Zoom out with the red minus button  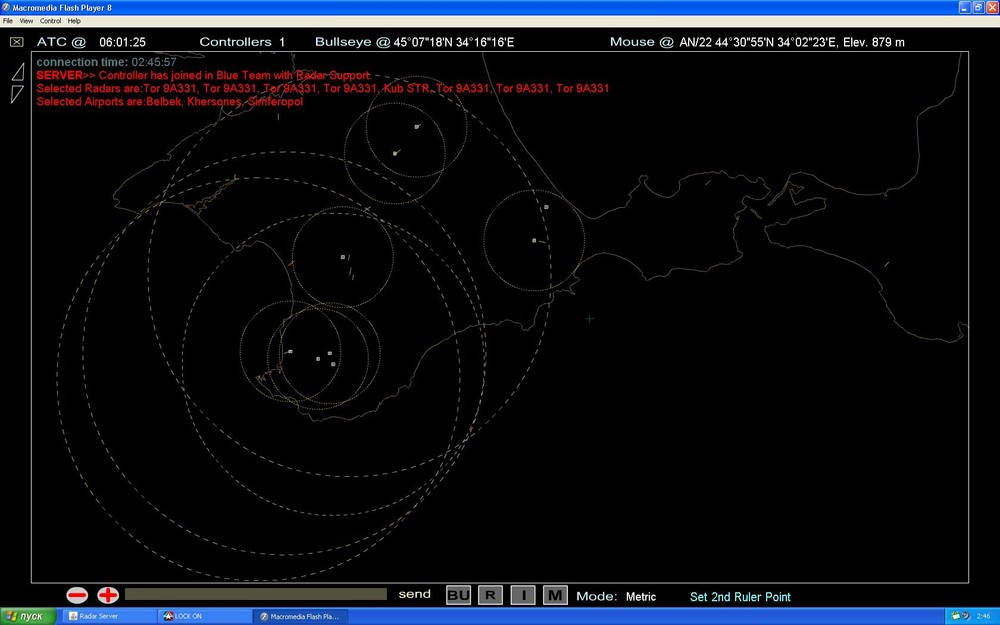tap(77, 595)
